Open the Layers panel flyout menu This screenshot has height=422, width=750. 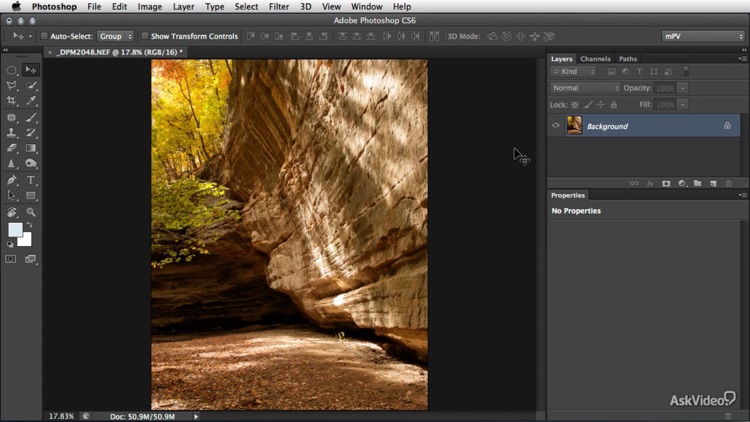click(742, 58)
